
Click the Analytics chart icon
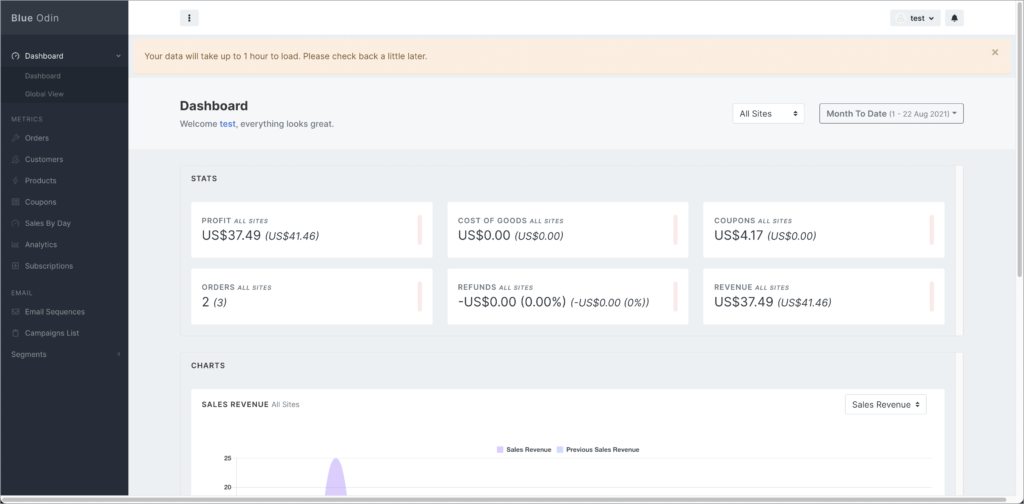pos(16,245)
